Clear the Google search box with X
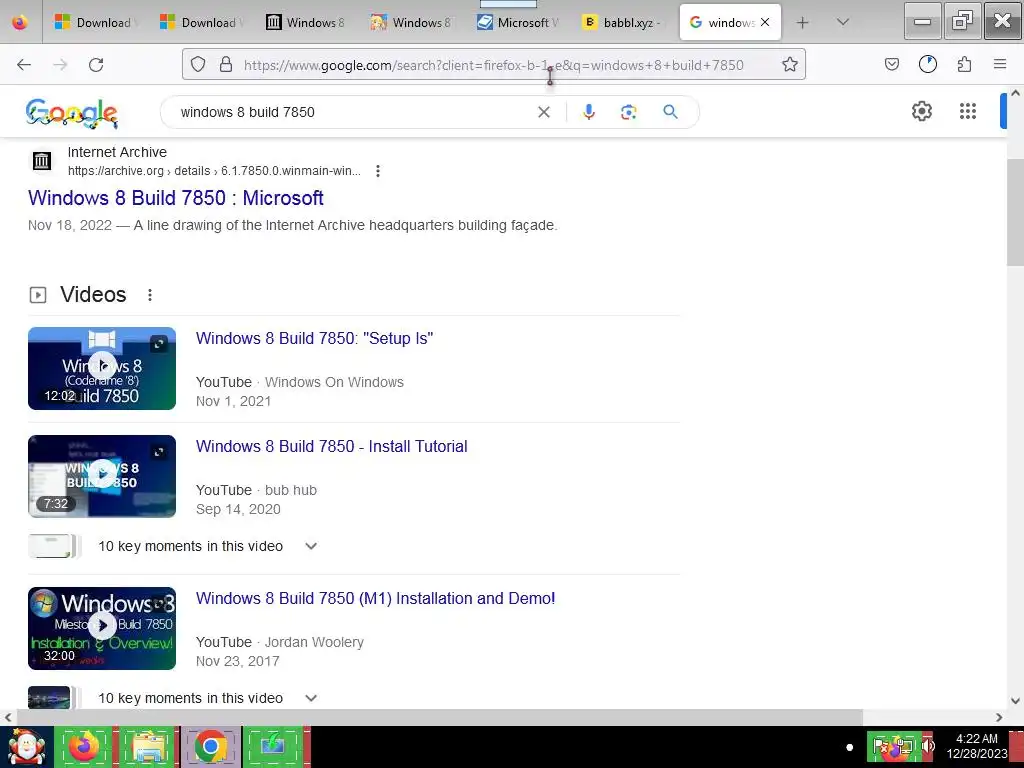 coord(543,112)
